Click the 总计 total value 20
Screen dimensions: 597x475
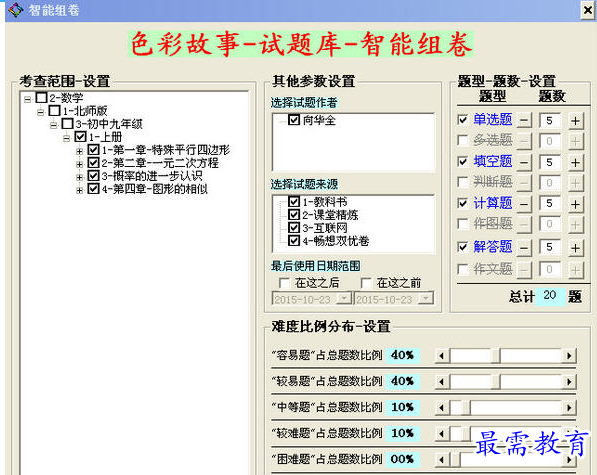pyautogui.click(x=550, y=296)
